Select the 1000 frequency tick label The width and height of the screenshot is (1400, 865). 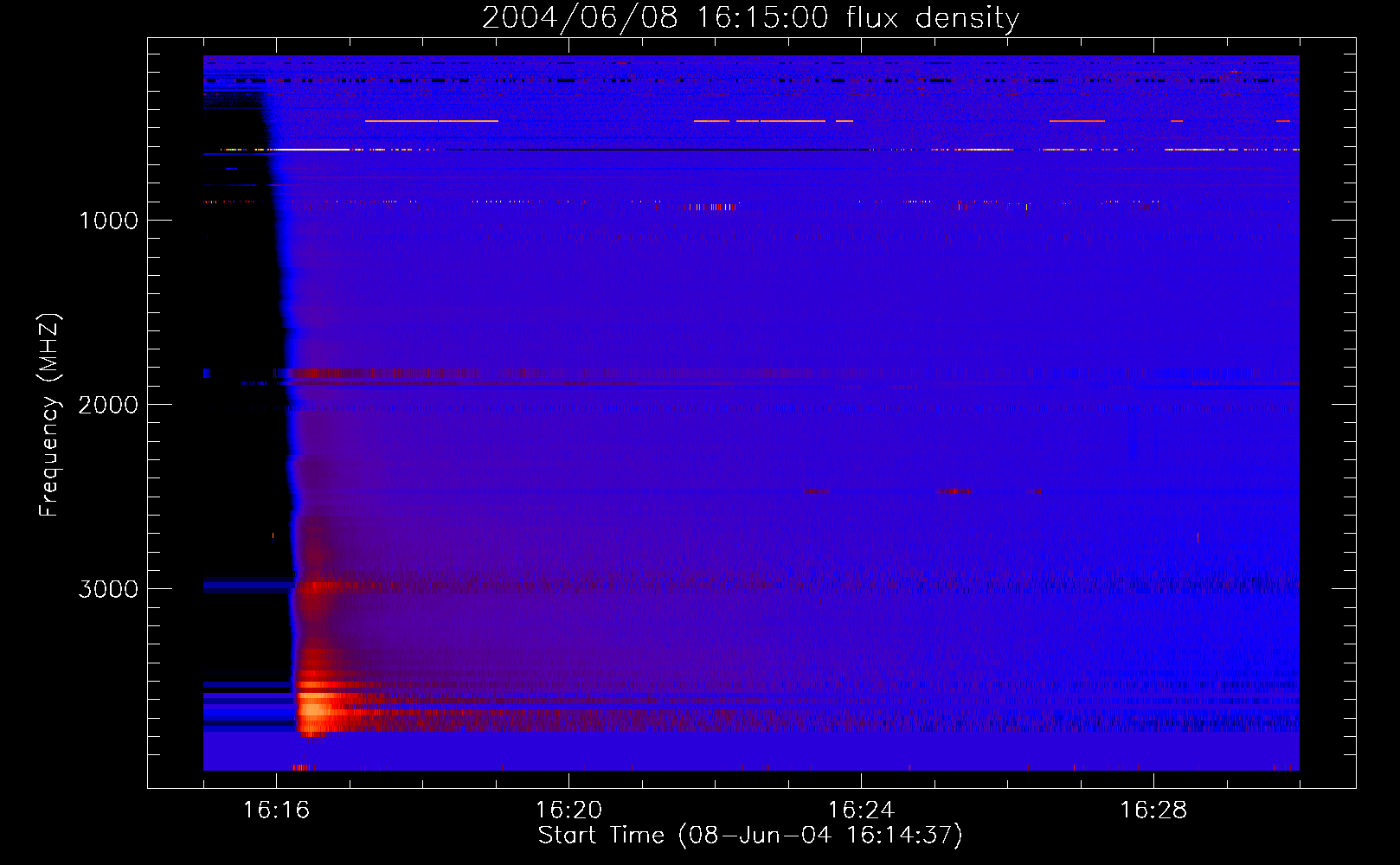pos(108,221)
